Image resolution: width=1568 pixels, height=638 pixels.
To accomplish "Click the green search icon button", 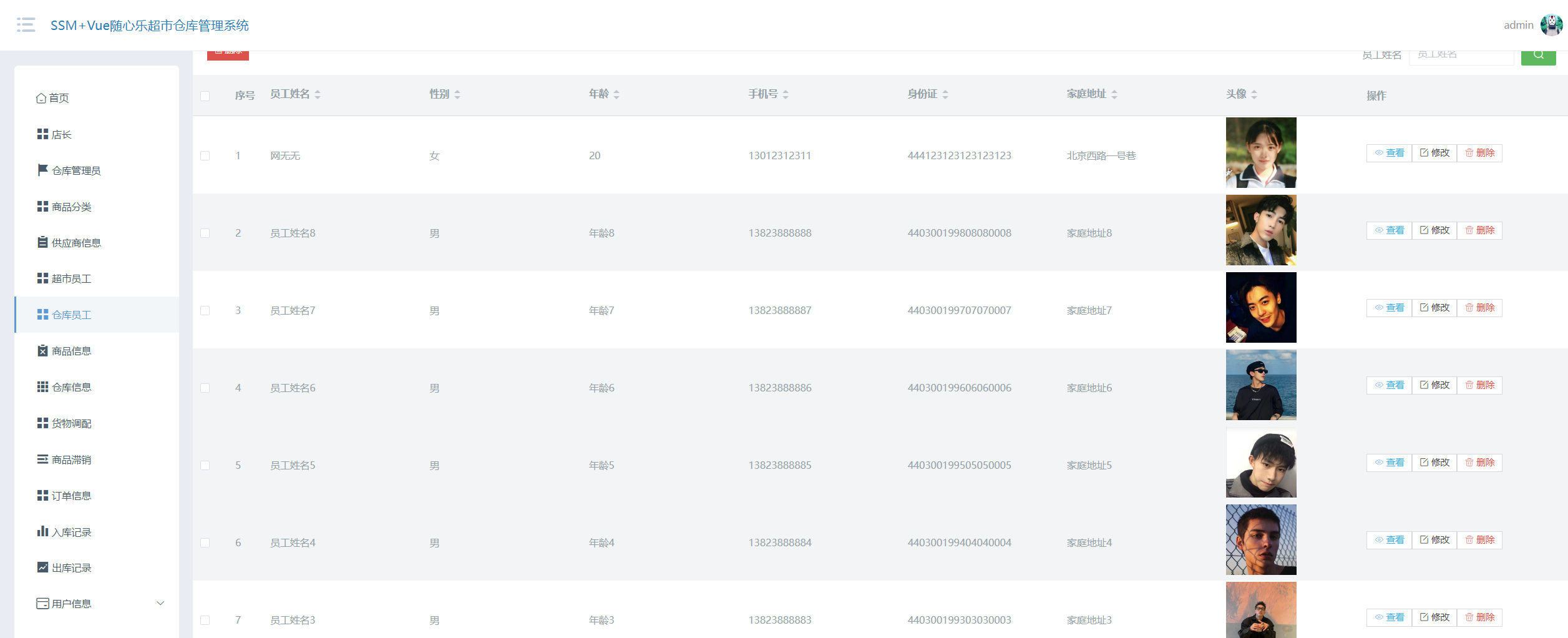I will pos(1538,56).
